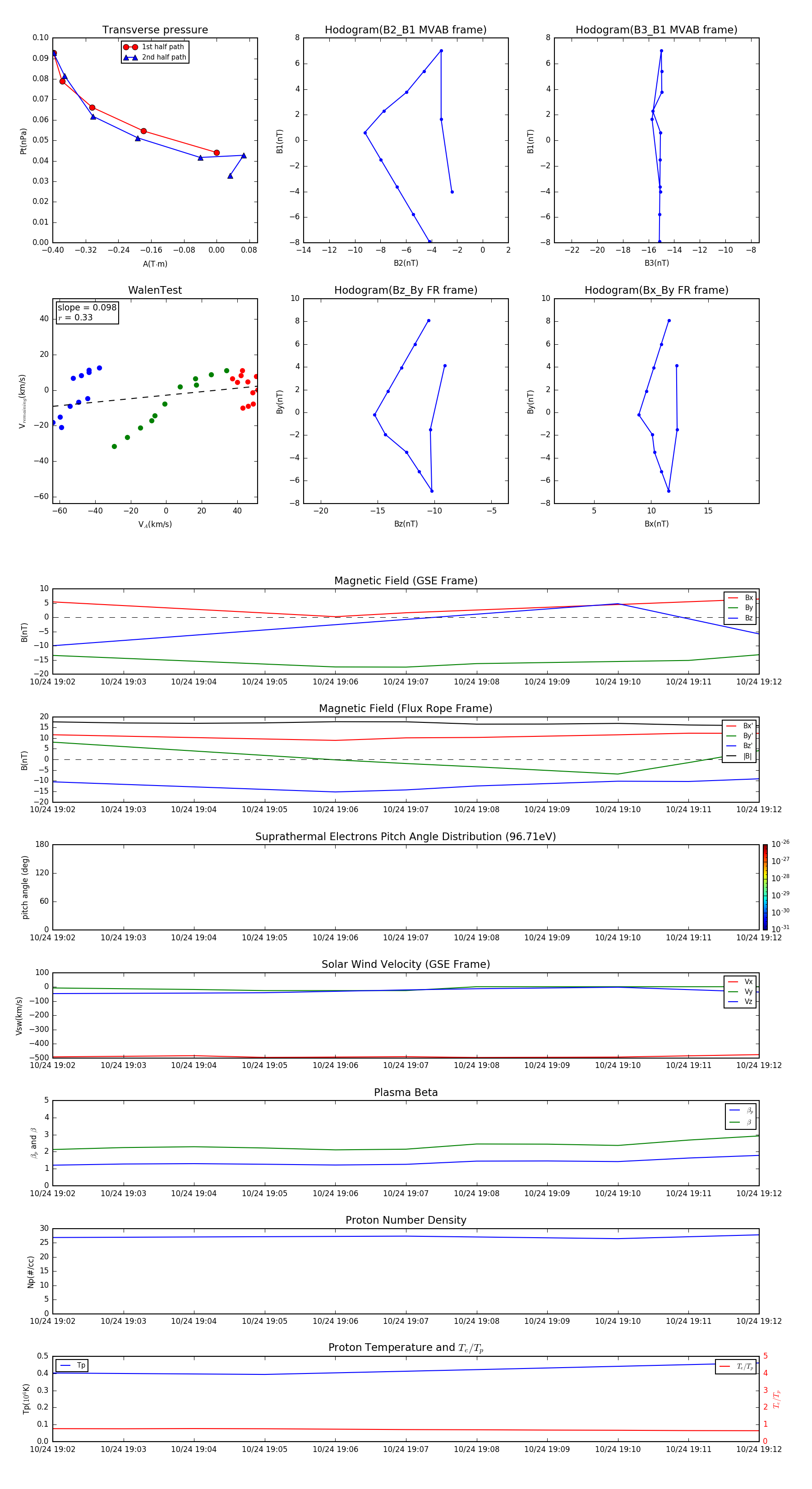The width and height of the screenshot is (812, 1489).
Task: Click the 'B3(nT)' x-axis label
Action: [x=656, y=263]
